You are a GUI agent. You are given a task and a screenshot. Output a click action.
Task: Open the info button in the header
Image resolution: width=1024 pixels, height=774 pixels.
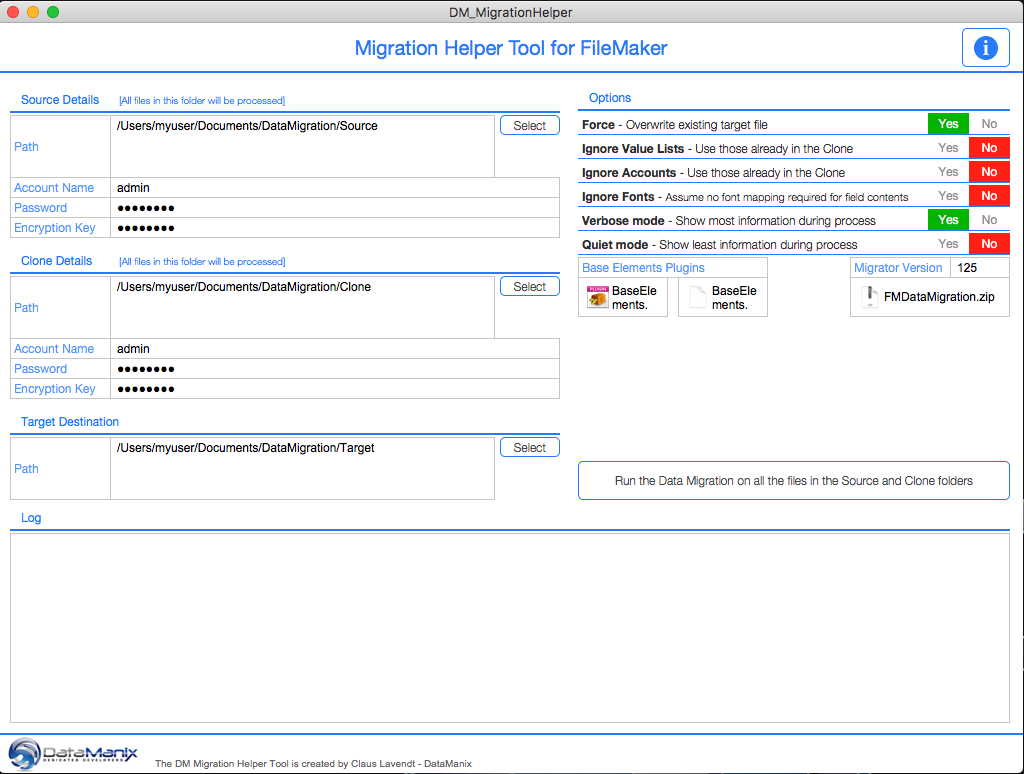(985, 48)
